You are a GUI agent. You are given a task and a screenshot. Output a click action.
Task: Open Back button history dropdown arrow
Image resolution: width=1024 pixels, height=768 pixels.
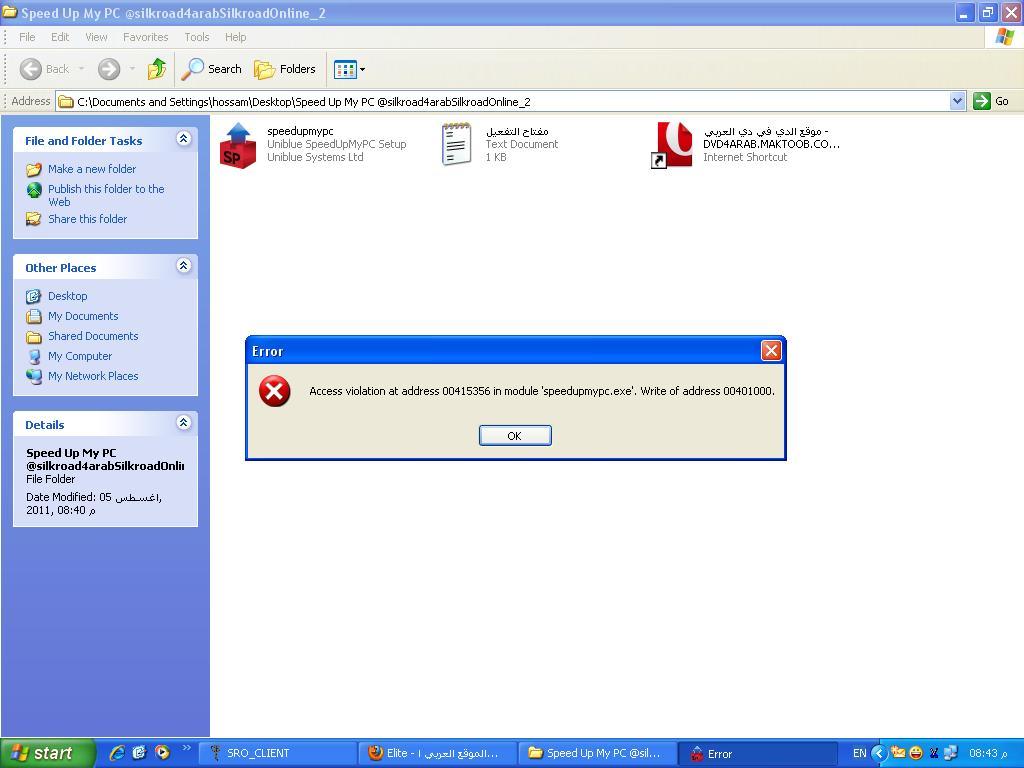pos(81,69)
